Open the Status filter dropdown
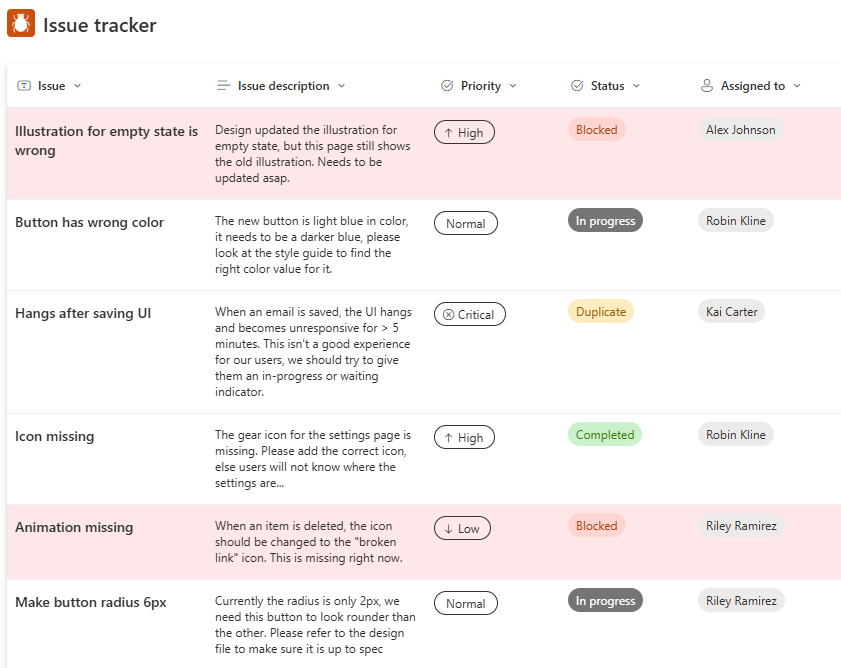Viewport: 841px width, 668px height. (x=634, y=85)
